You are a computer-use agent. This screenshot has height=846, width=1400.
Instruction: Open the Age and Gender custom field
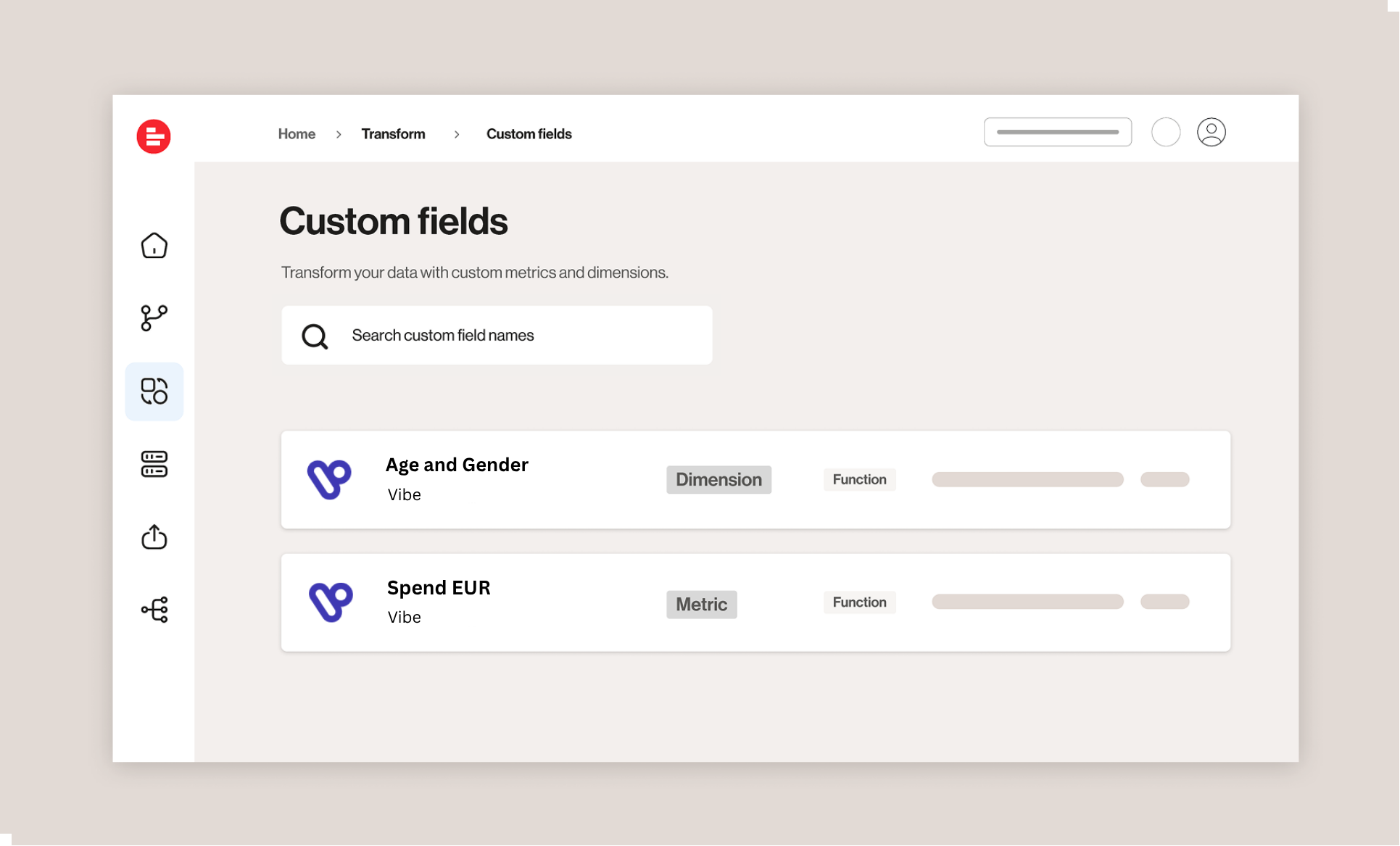(755, 479)
